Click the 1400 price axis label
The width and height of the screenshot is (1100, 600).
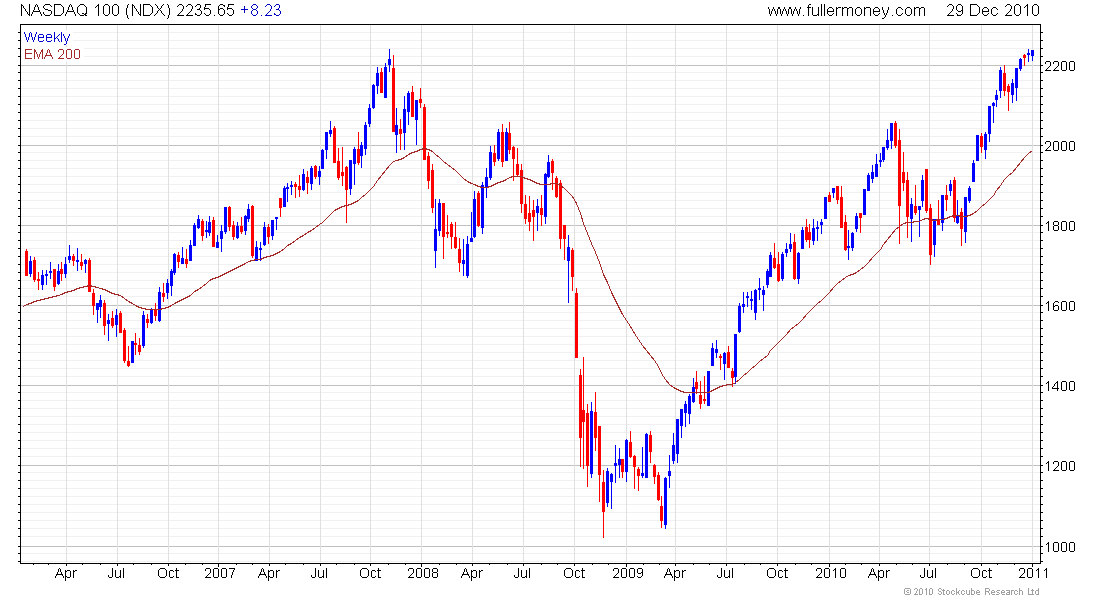point(1060,387)
